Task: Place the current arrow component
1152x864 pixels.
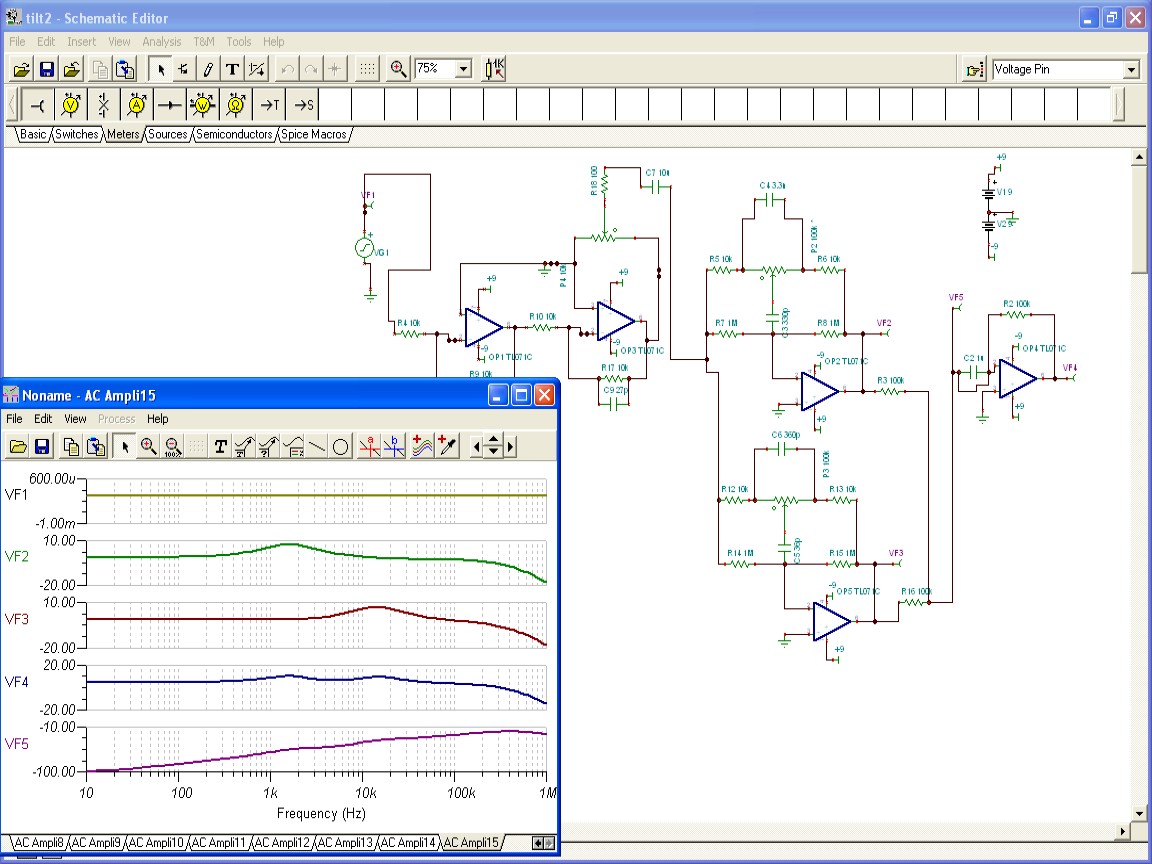Action: point(170,105)
